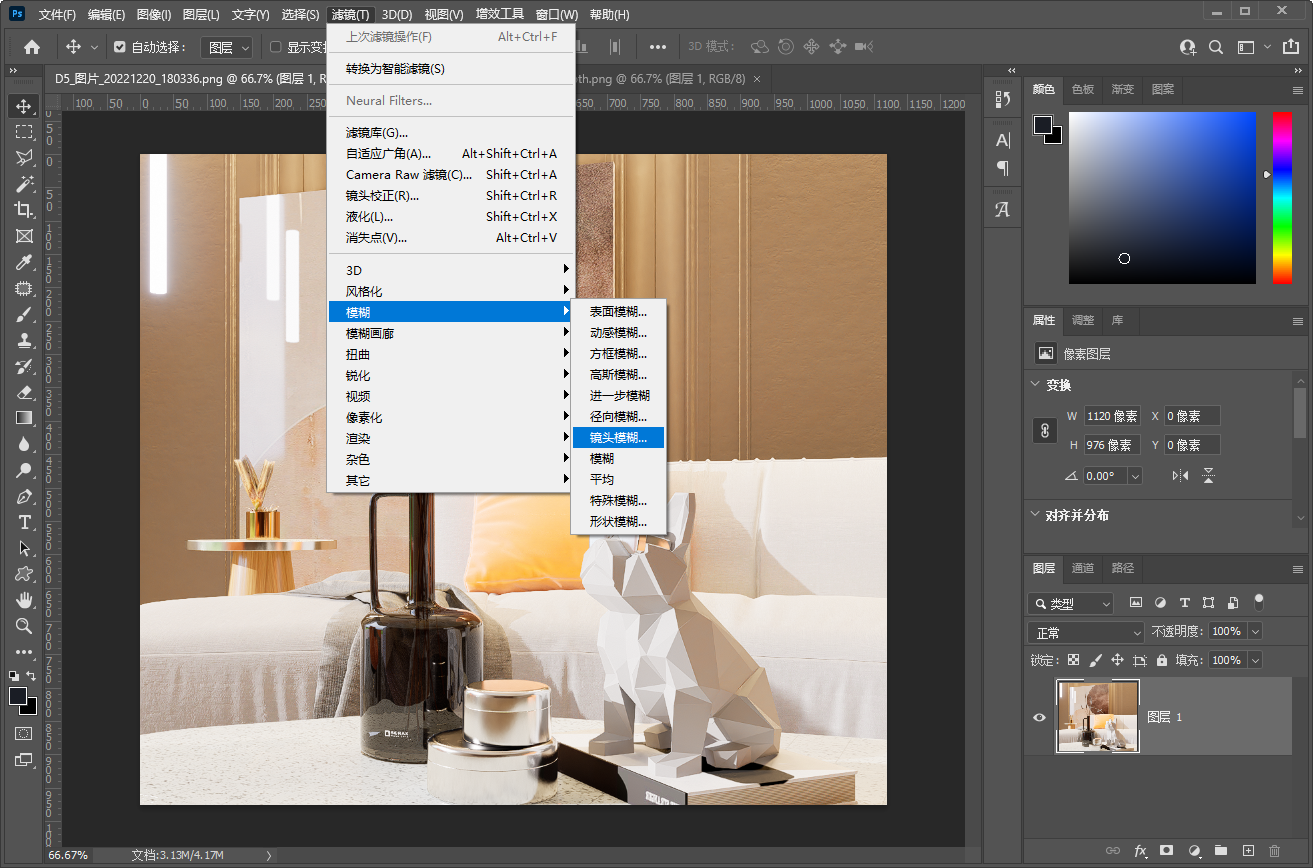This screenshot has width=1313, height=868.
Task: Create a new layer with plus icon
Action: (x=1247, y=851)
